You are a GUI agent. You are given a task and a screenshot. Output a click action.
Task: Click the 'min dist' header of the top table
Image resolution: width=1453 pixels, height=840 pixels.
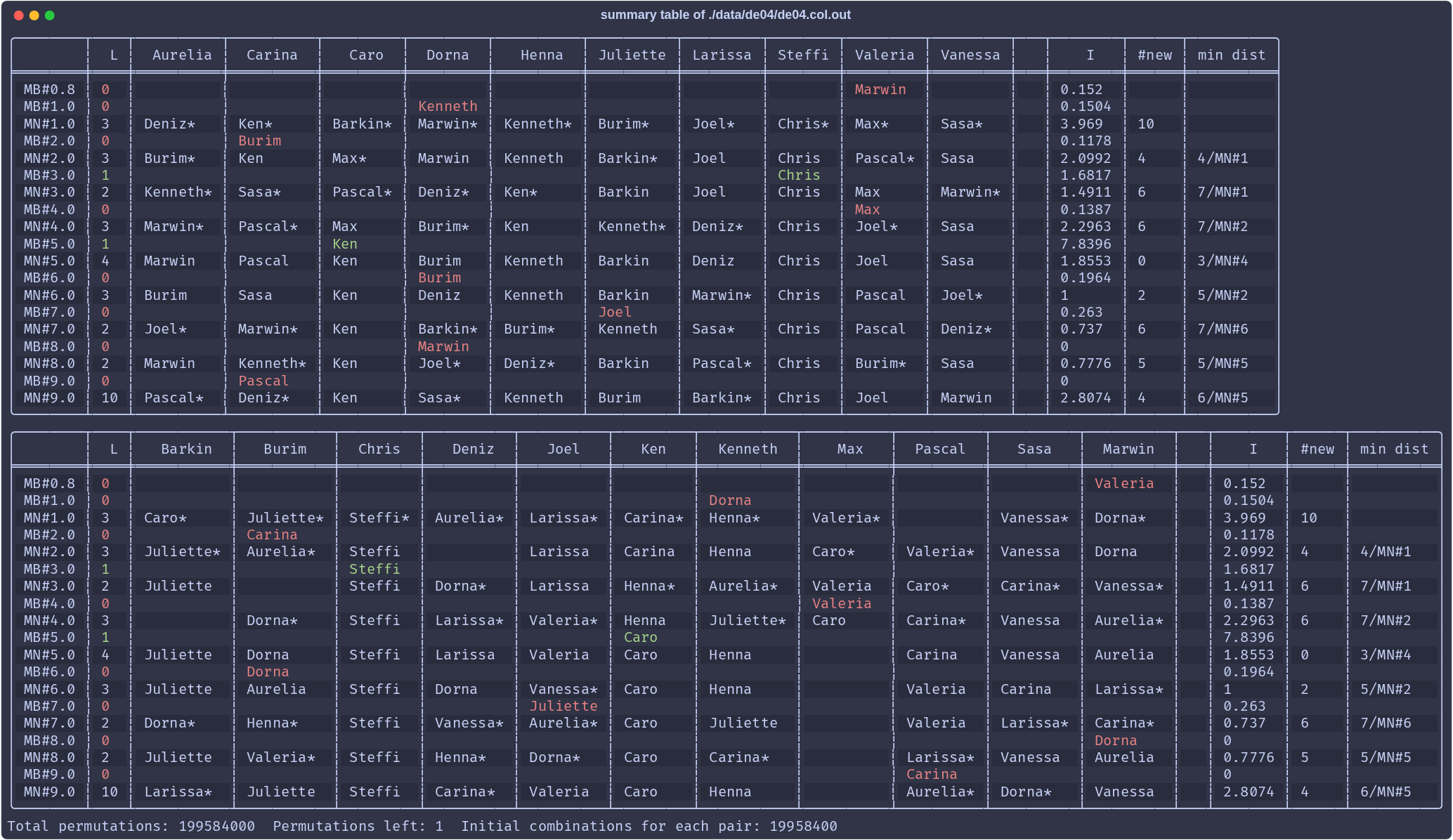point(1232,55)
